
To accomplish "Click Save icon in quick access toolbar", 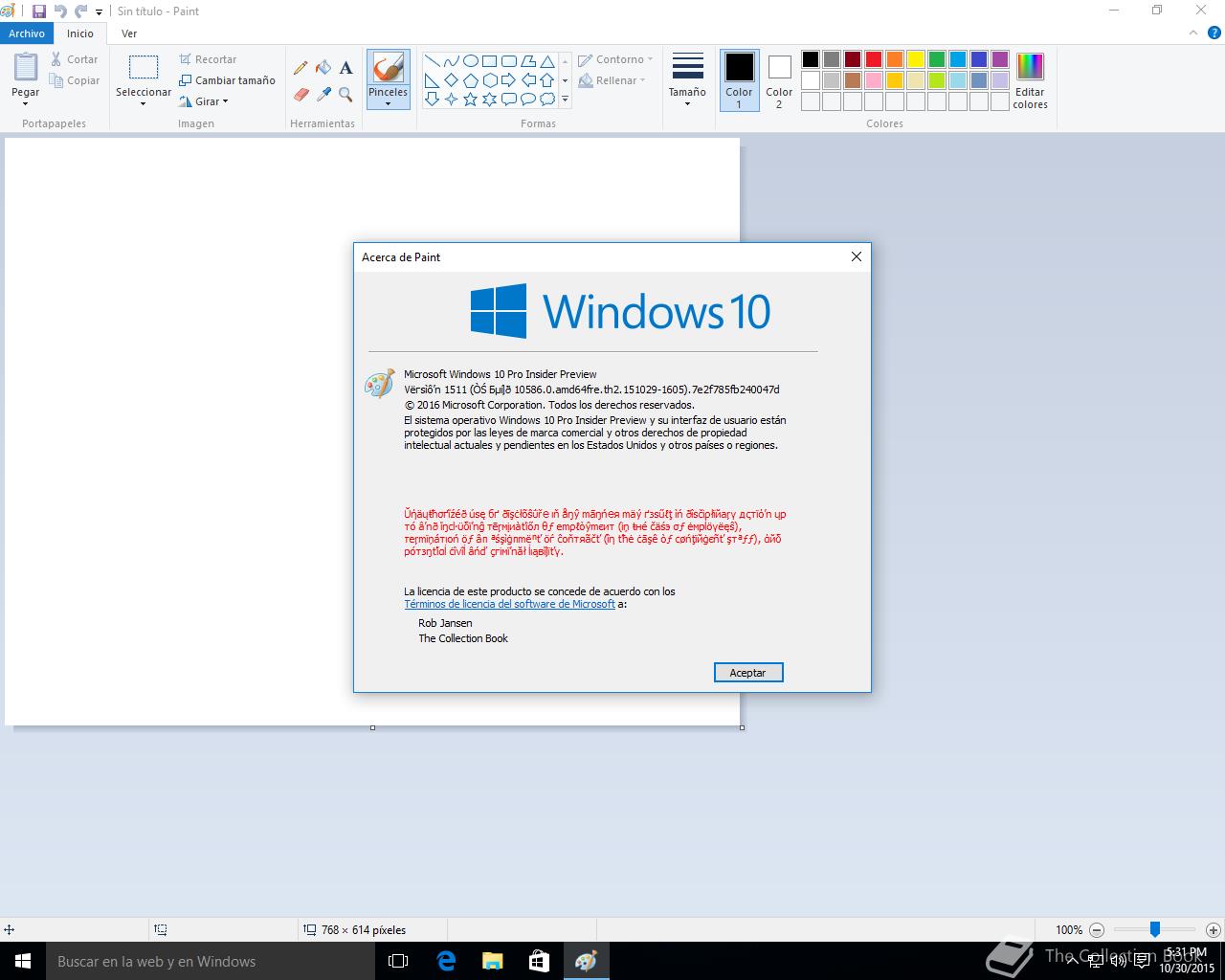I will (x=39, y=11).
